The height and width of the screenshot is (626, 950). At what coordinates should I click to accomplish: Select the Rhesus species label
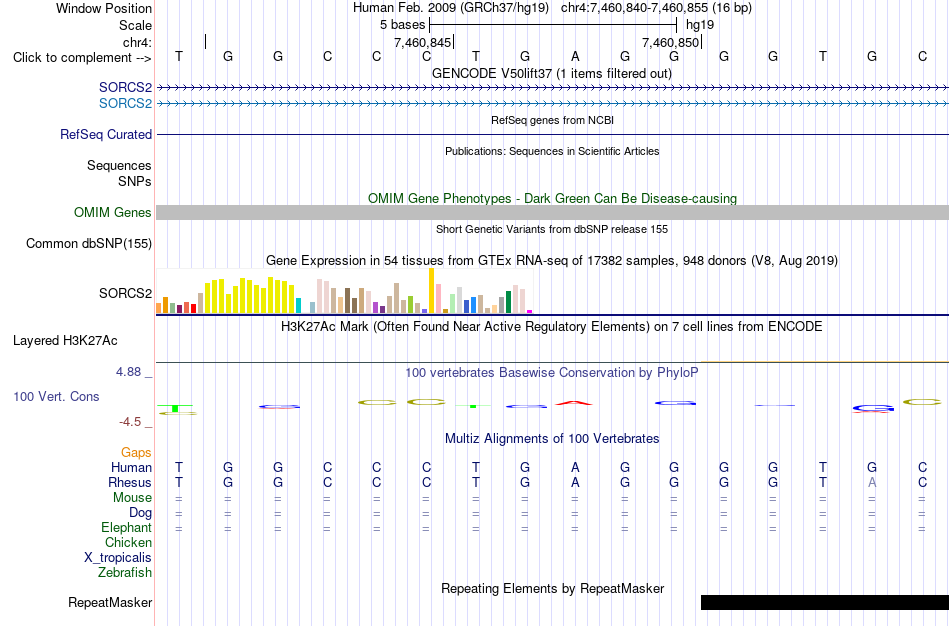pyautogui.click(x=130, y=482)
